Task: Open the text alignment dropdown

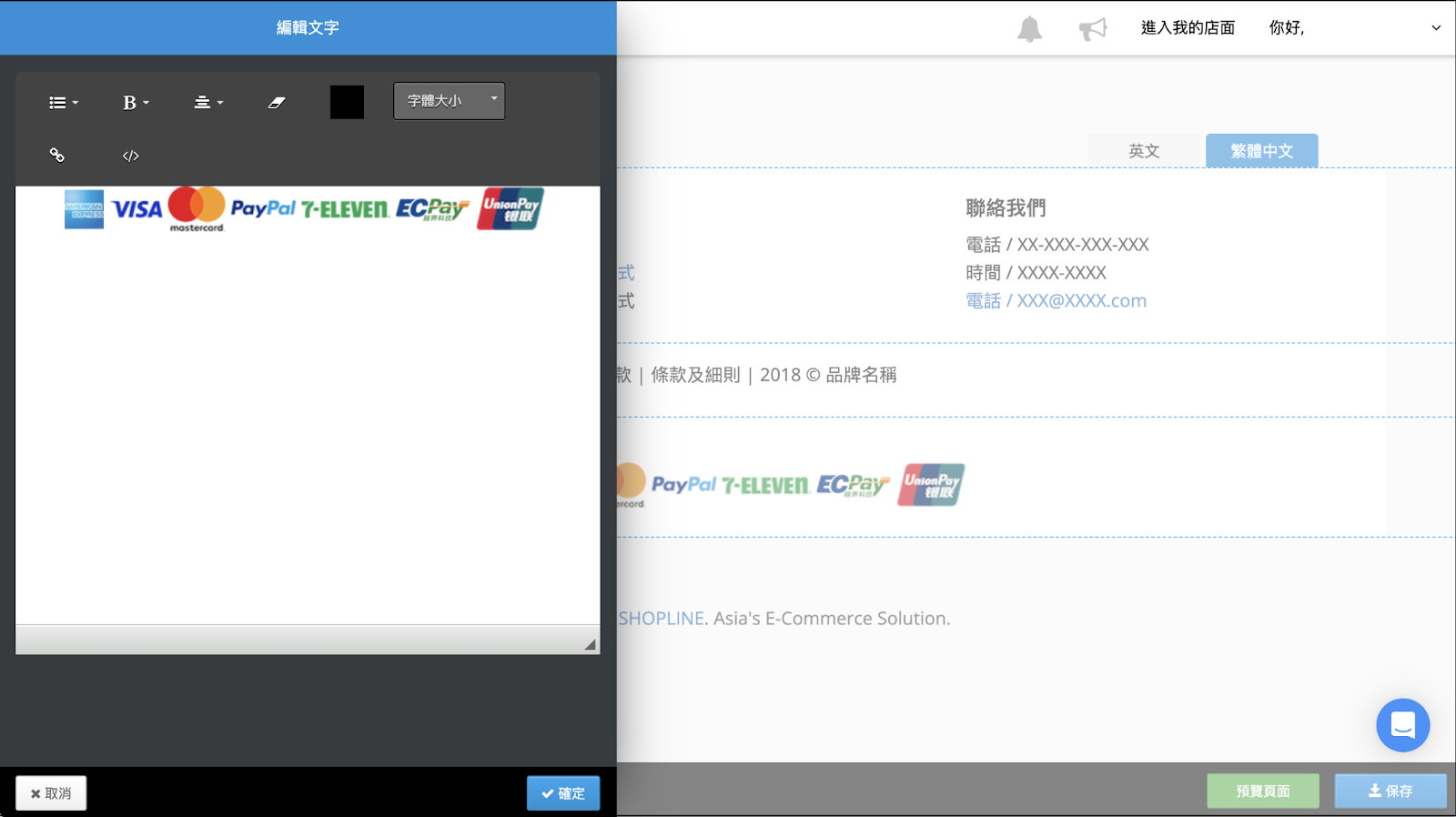Action: (x=208, y=103)
